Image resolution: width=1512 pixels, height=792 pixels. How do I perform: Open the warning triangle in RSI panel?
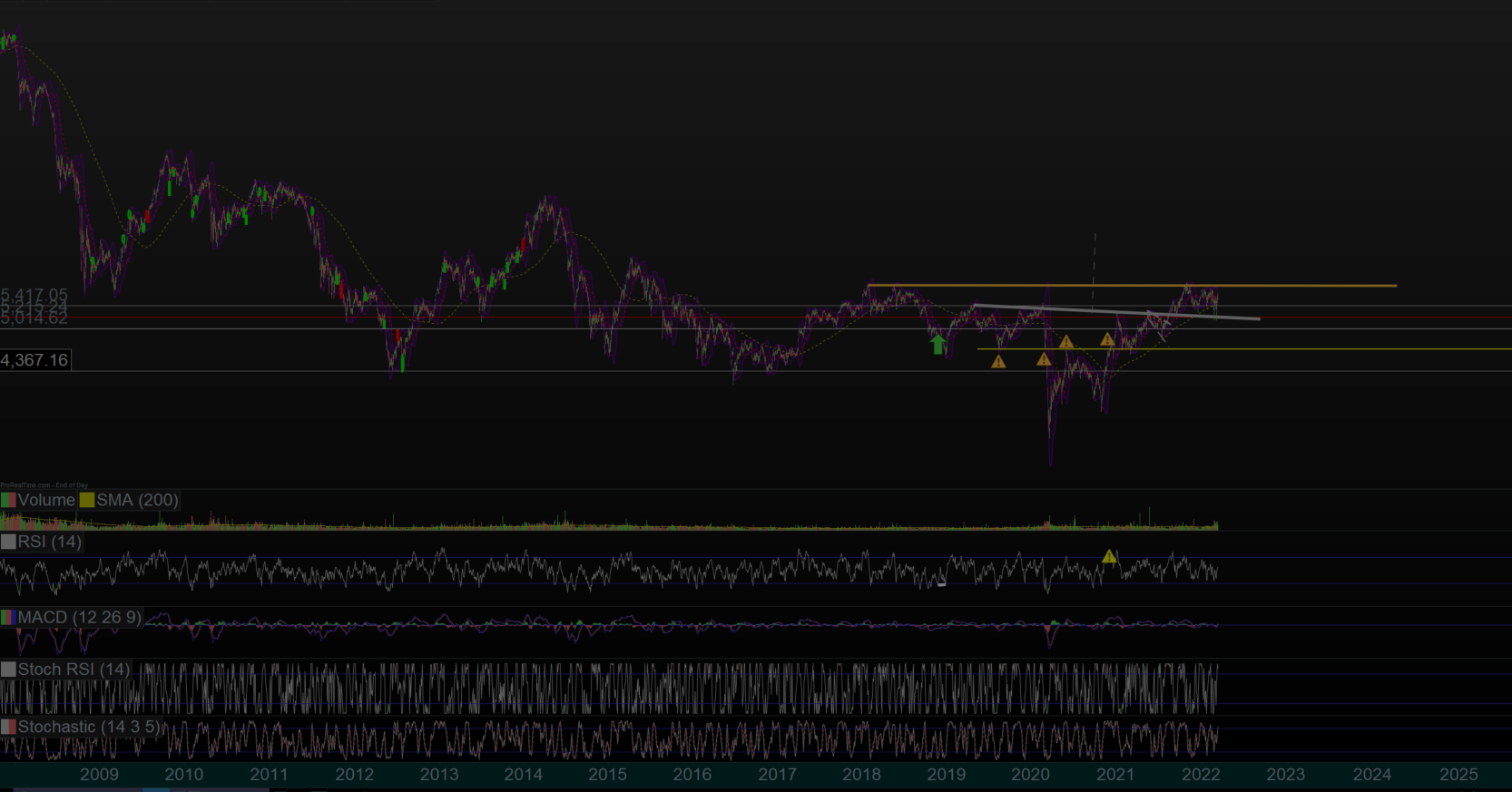(1109, 556)
